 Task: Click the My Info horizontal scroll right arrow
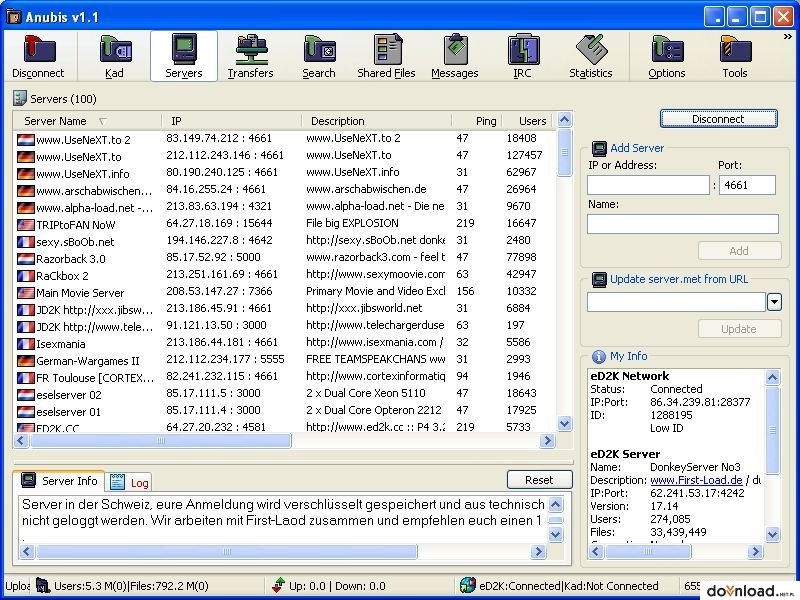755,552
